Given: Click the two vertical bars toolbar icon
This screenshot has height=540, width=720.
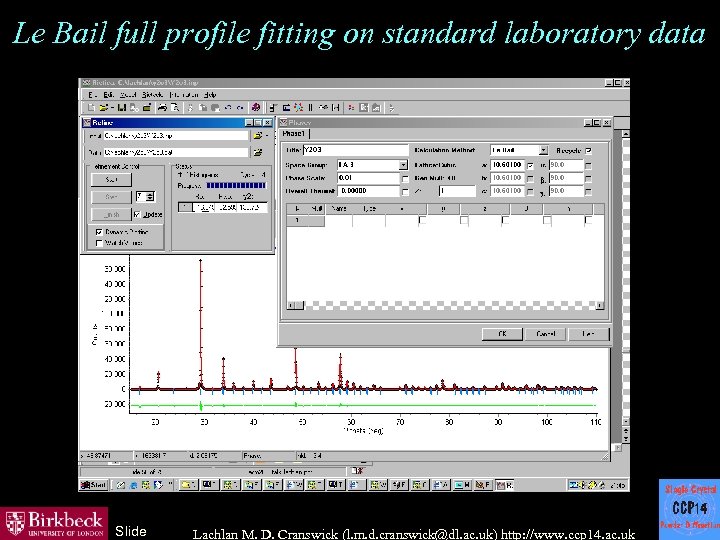Looking at the screenshot, I should click(x=310, y=107).
